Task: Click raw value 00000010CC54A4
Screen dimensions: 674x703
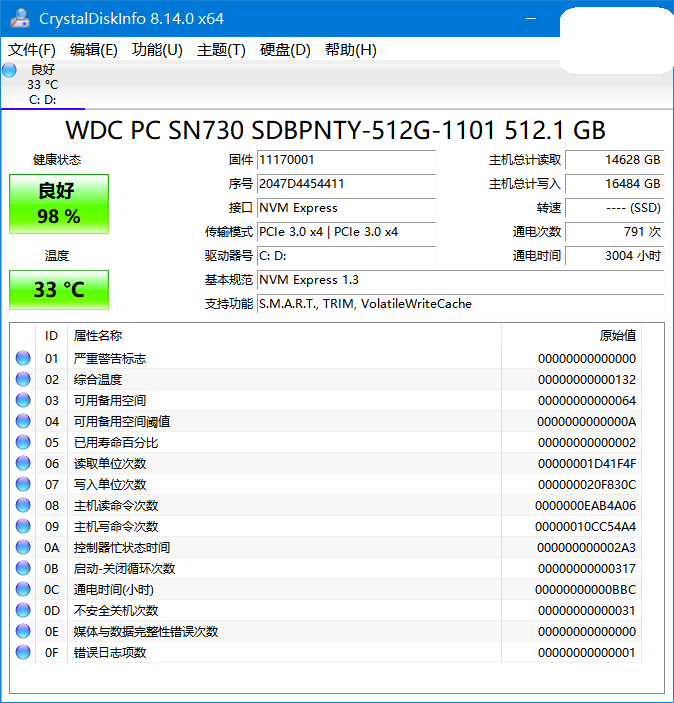Action: click(x=586, y=527)
